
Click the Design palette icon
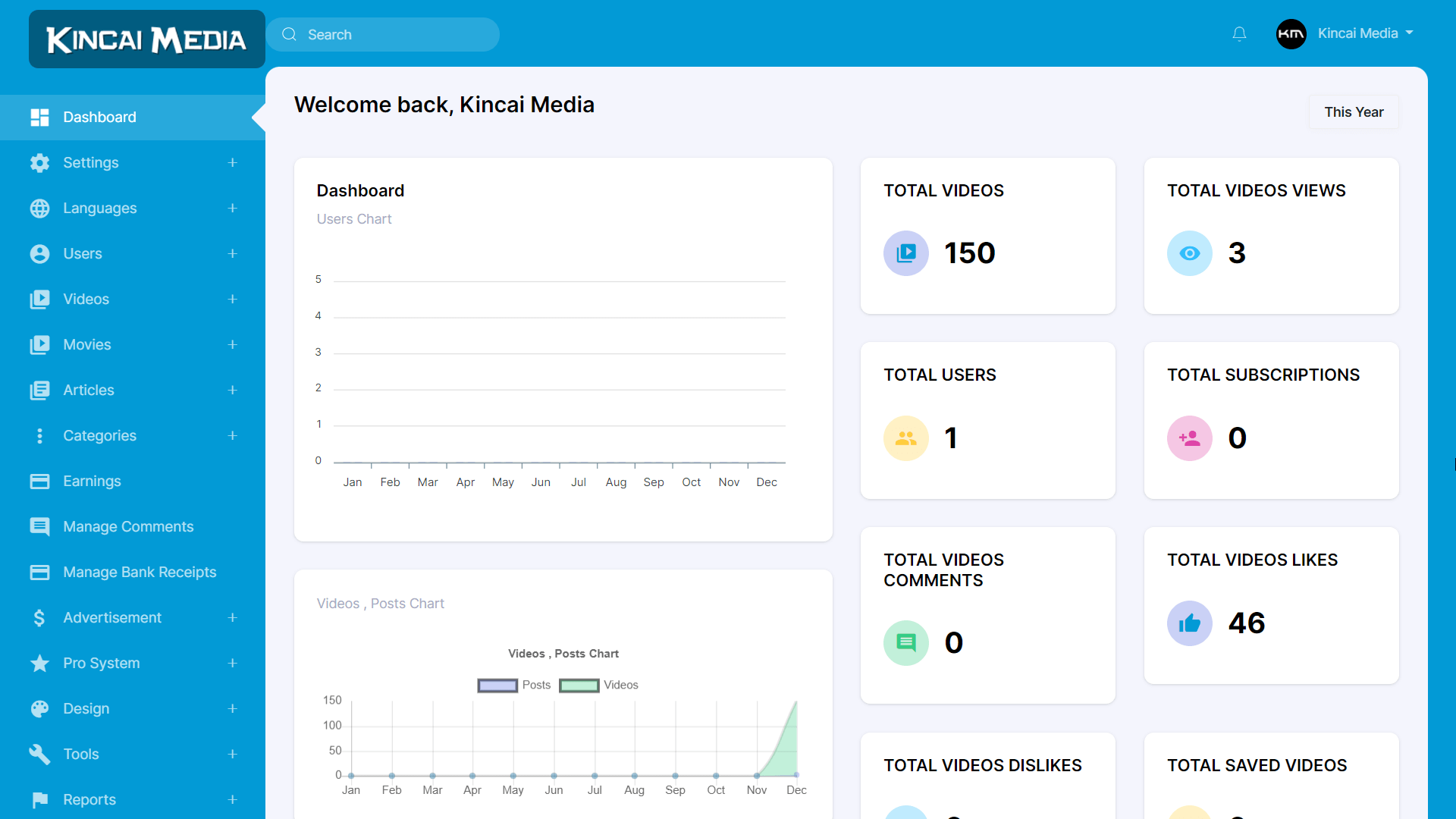pos(39,708)
